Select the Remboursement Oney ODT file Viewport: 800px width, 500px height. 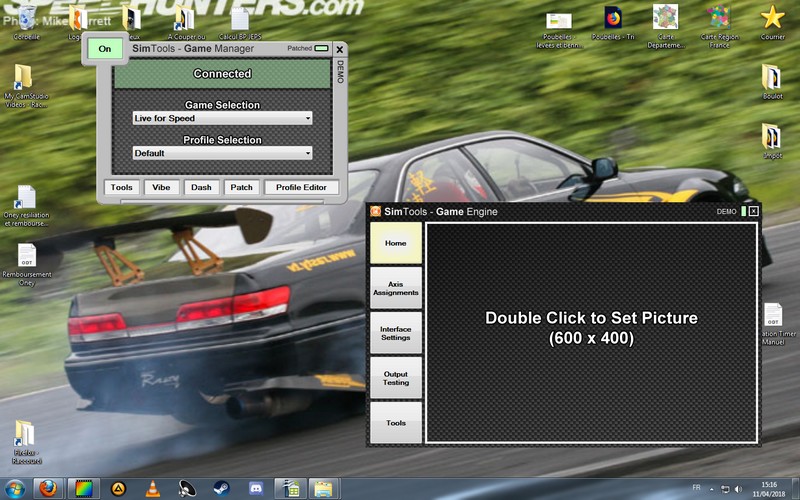pyautogui.click(x=27, y=265)
